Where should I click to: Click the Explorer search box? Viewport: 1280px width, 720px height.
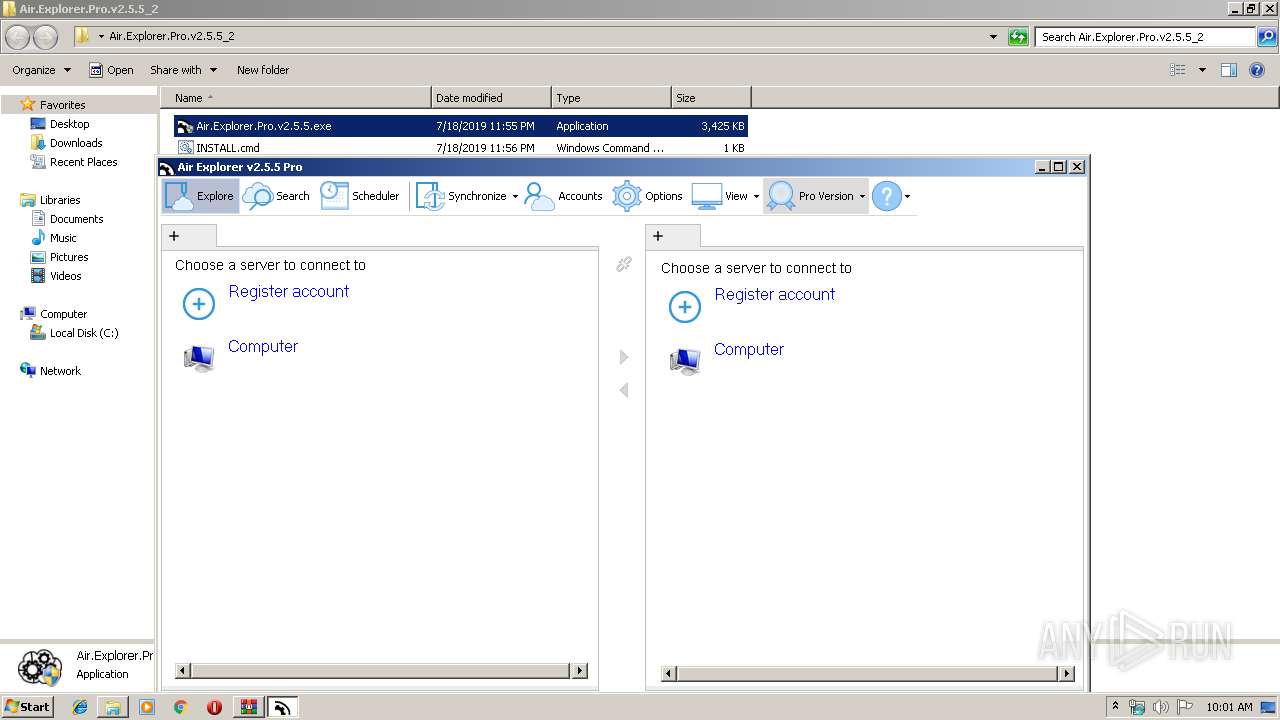pos(1145,37)
